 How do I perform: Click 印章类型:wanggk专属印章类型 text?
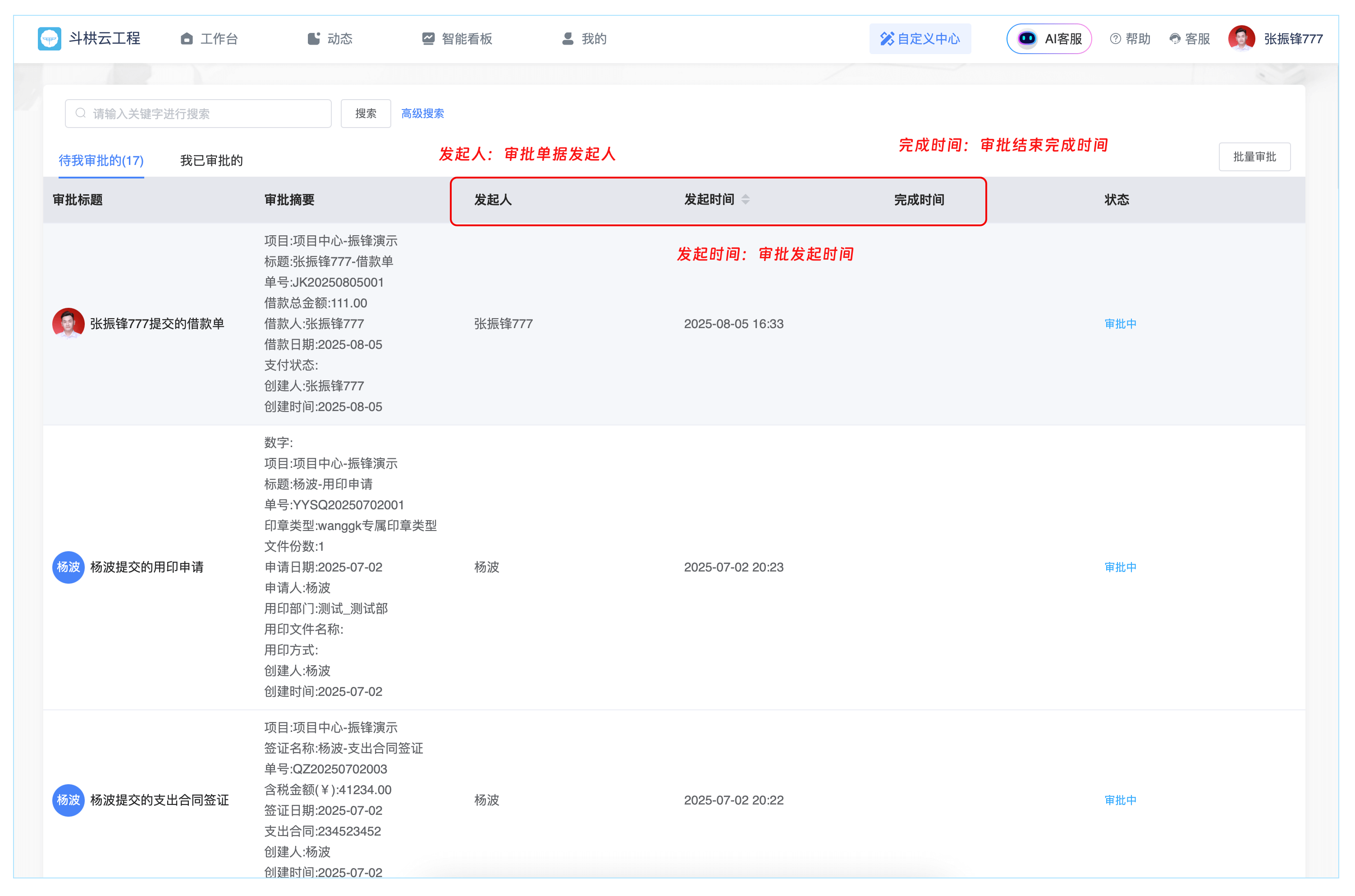click(350, 525)
